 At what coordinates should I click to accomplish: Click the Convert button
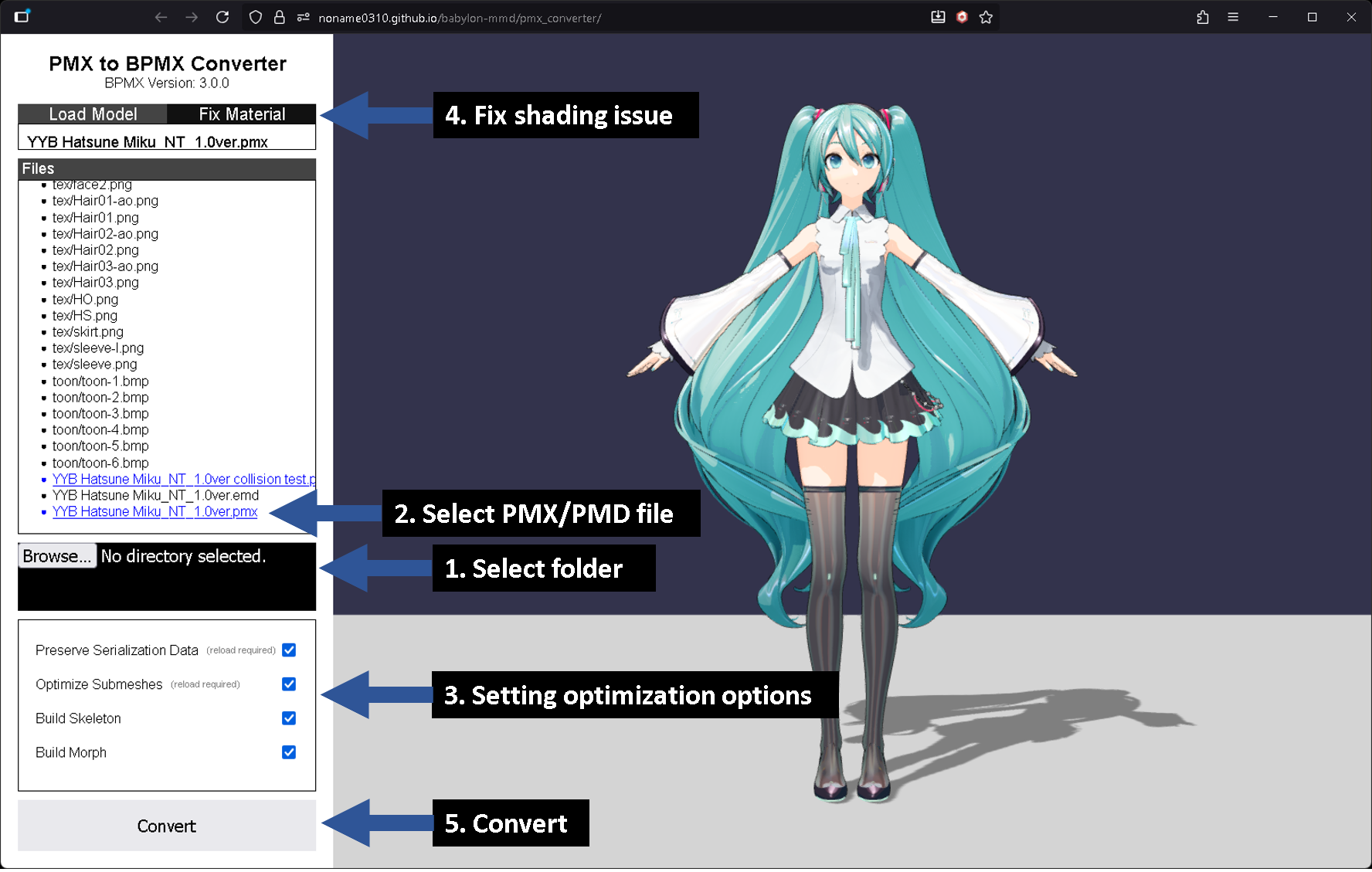click(167, 826)
